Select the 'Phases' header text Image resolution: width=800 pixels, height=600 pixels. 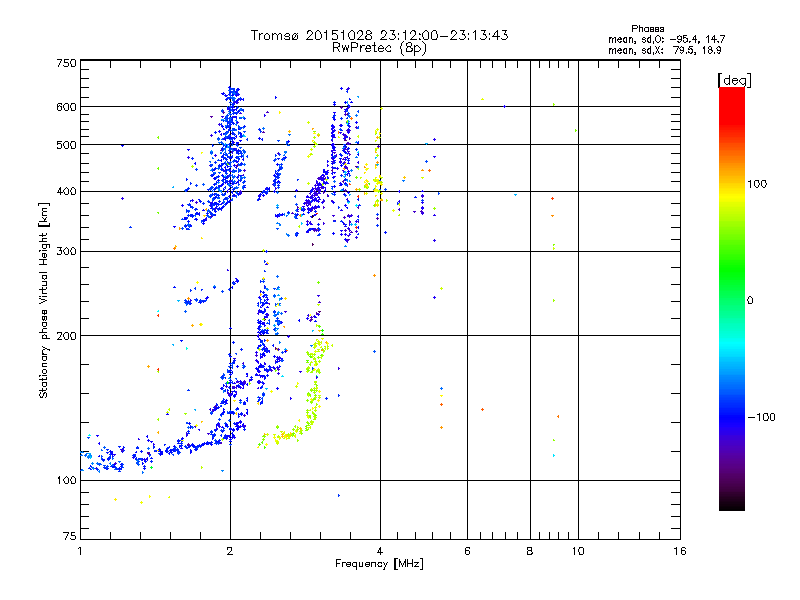[647, 29]
